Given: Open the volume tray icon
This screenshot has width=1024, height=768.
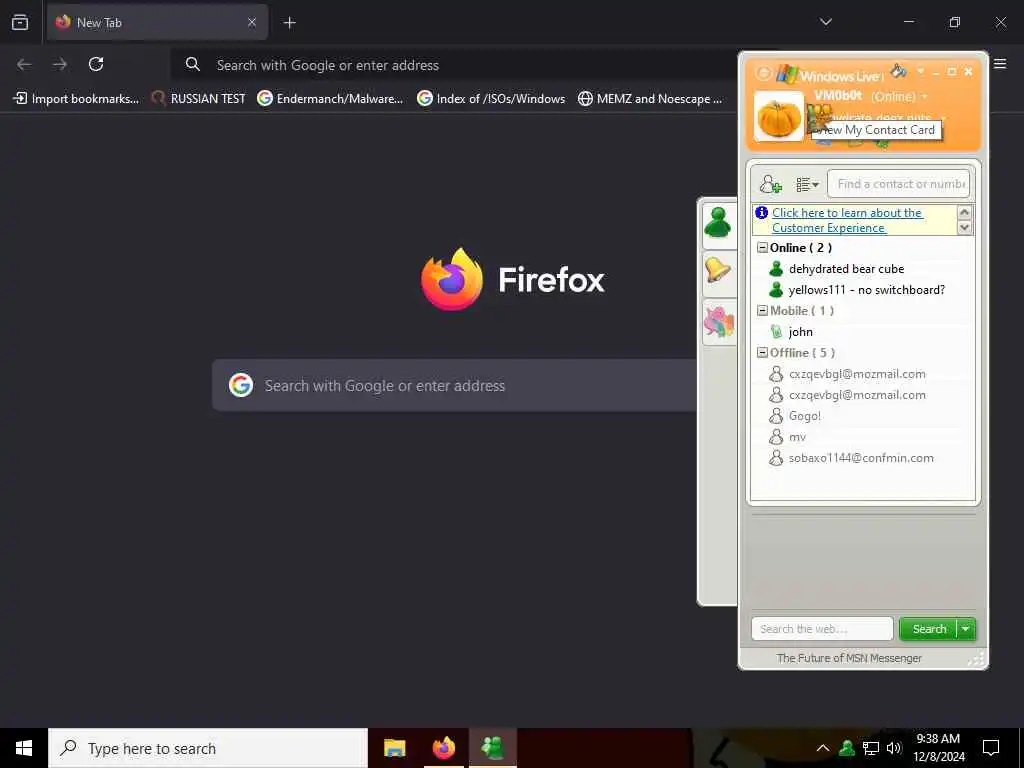Looking at the screenshot, I should 894,748.
